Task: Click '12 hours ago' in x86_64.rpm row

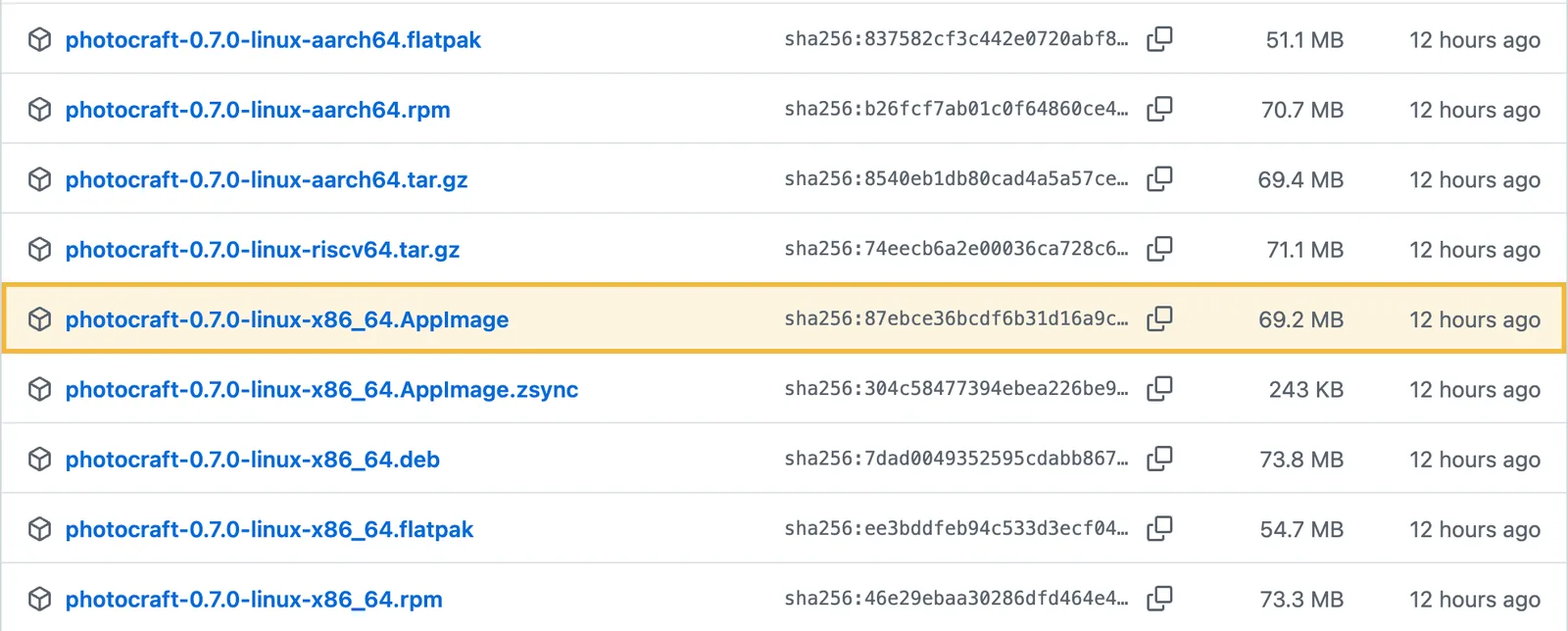Action: point(1475,600)
